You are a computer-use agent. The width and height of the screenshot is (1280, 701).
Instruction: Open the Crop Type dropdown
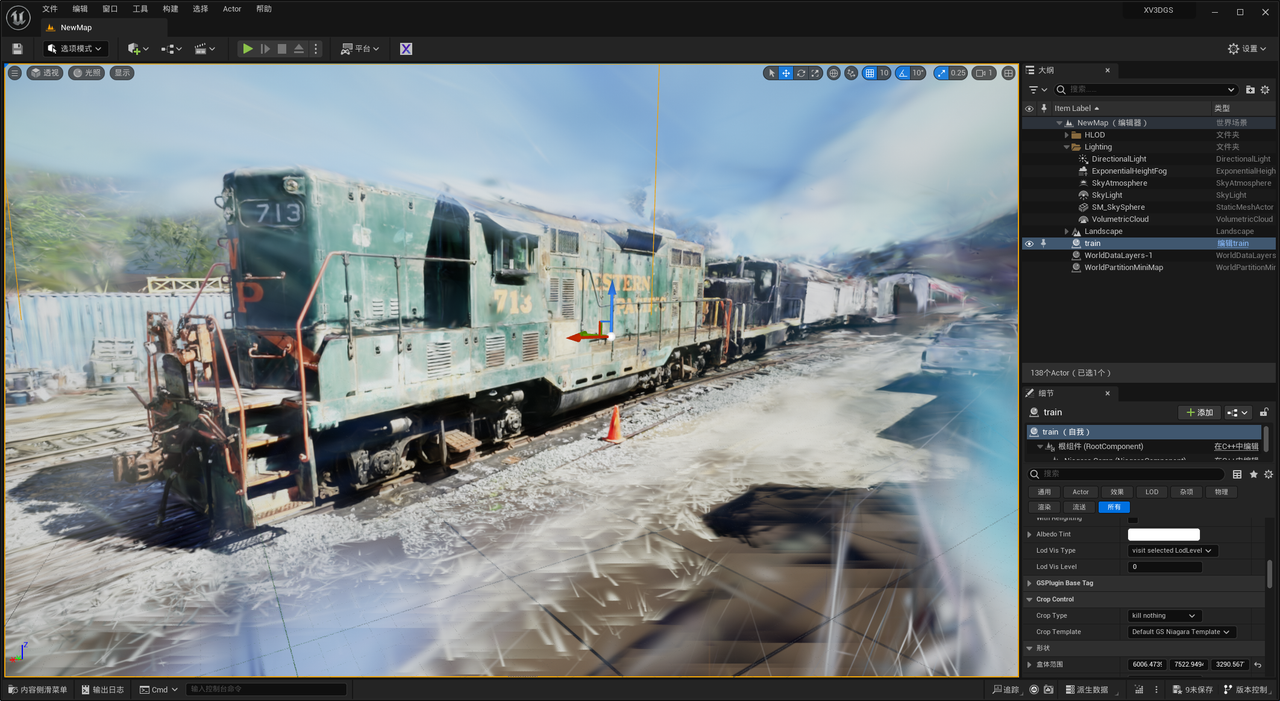click(1163, 616)
